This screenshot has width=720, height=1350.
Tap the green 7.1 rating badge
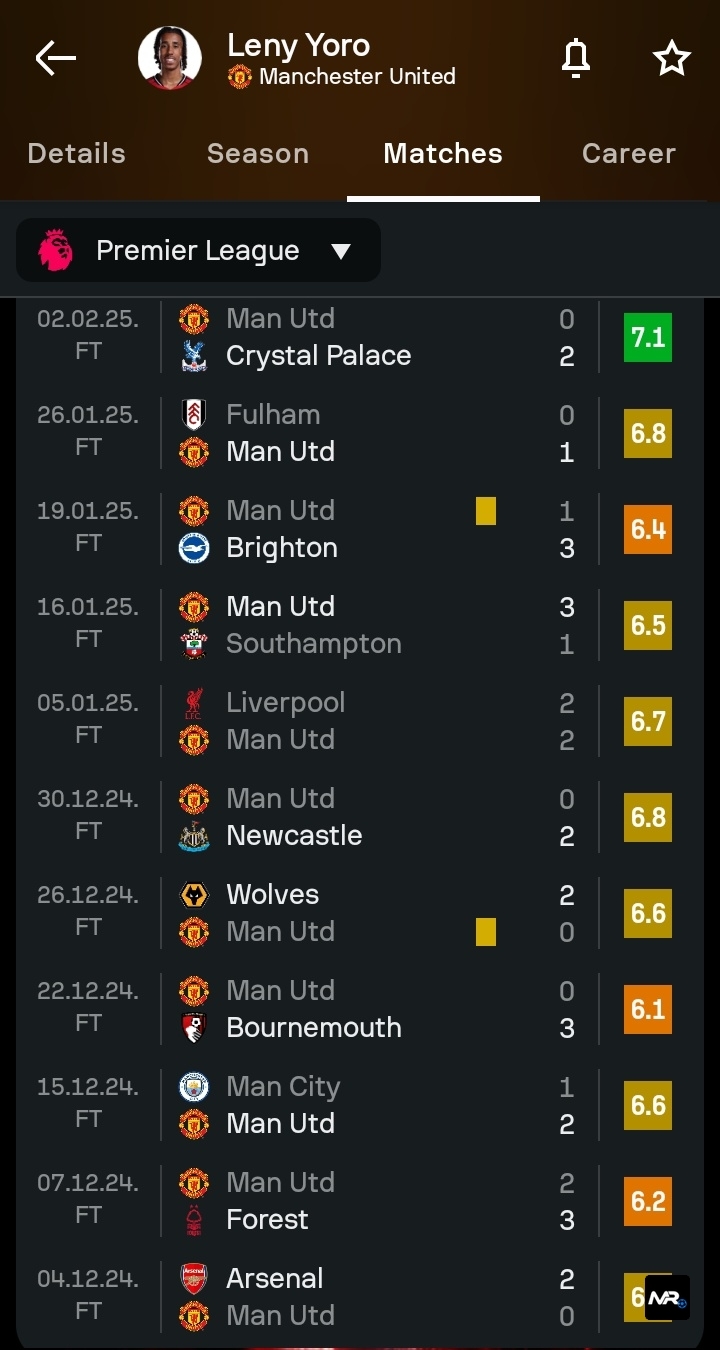pyautogui.click(x=648, y=337)
